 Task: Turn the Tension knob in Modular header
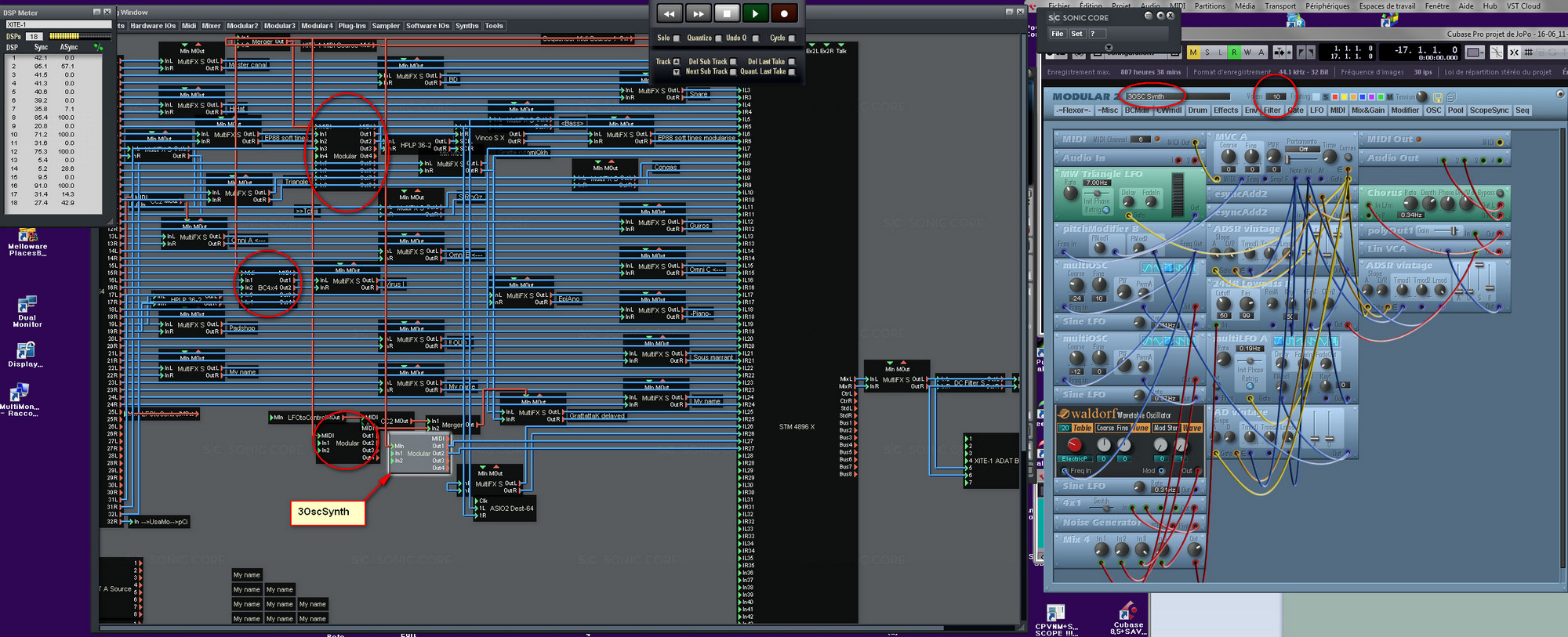pyautogui.click(x=1423, y=97)
